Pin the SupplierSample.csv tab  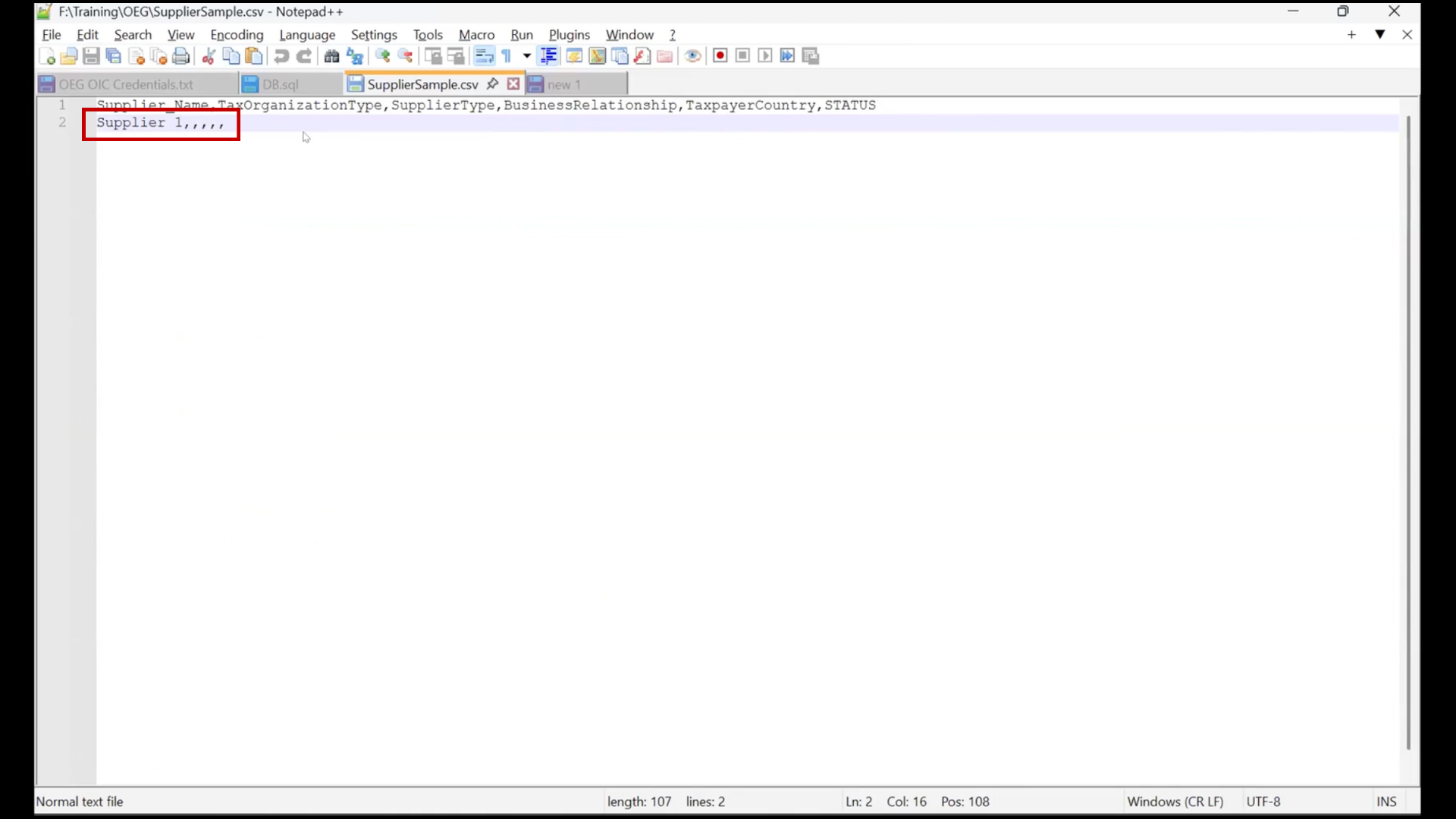click(x=492, y=83)
